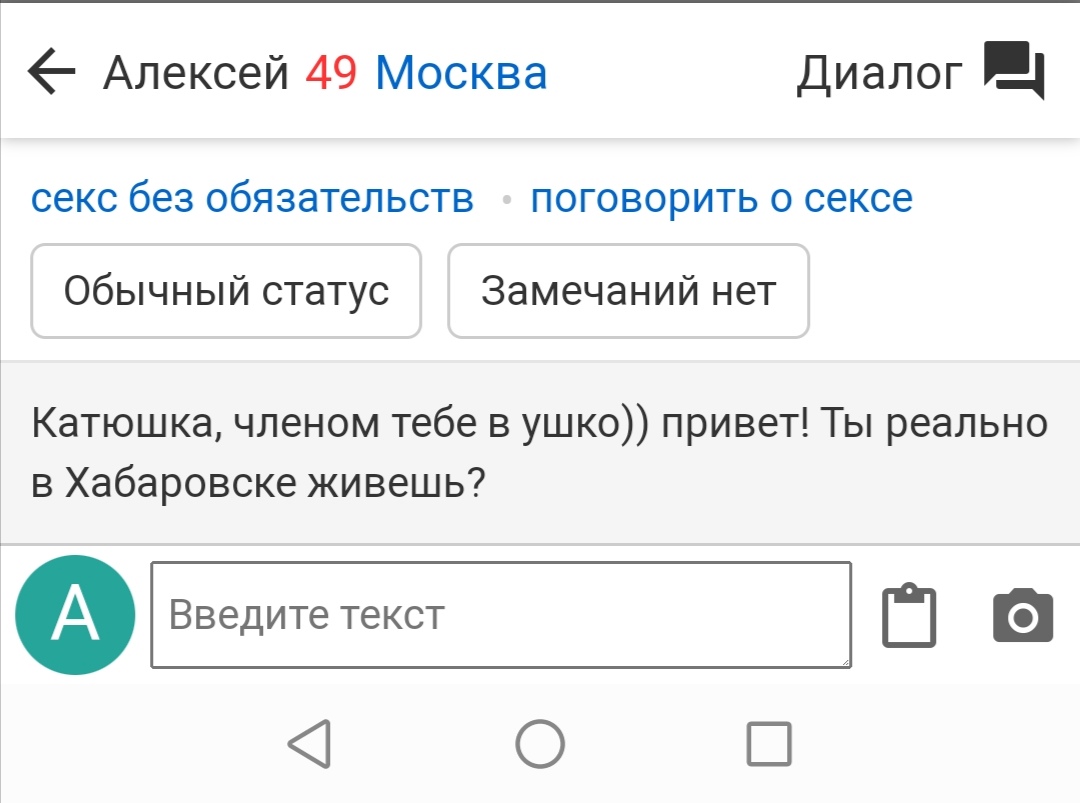Click the Замечаний нет button

(628, 291)
